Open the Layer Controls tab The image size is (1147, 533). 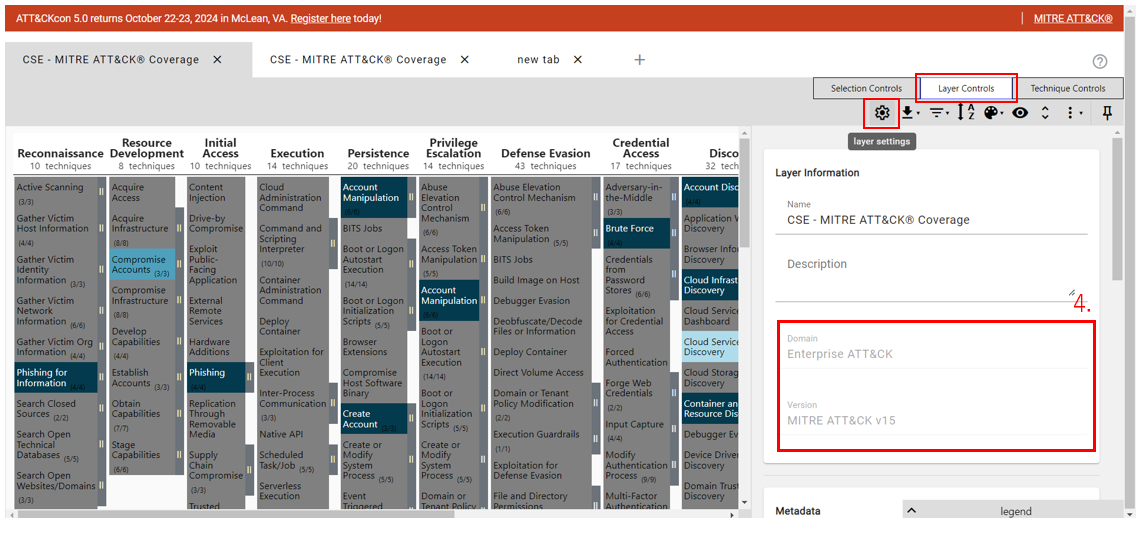(966, 88)
